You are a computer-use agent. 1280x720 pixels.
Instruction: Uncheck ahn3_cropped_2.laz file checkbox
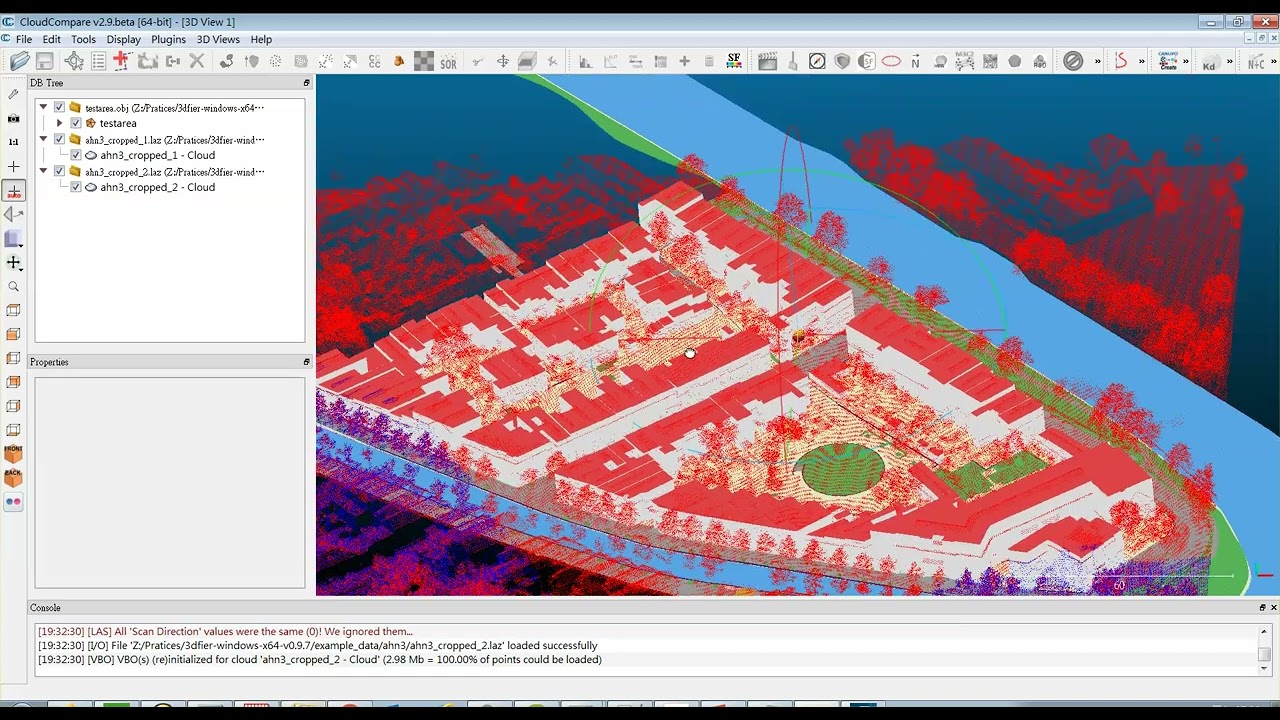tap(59, 171)
